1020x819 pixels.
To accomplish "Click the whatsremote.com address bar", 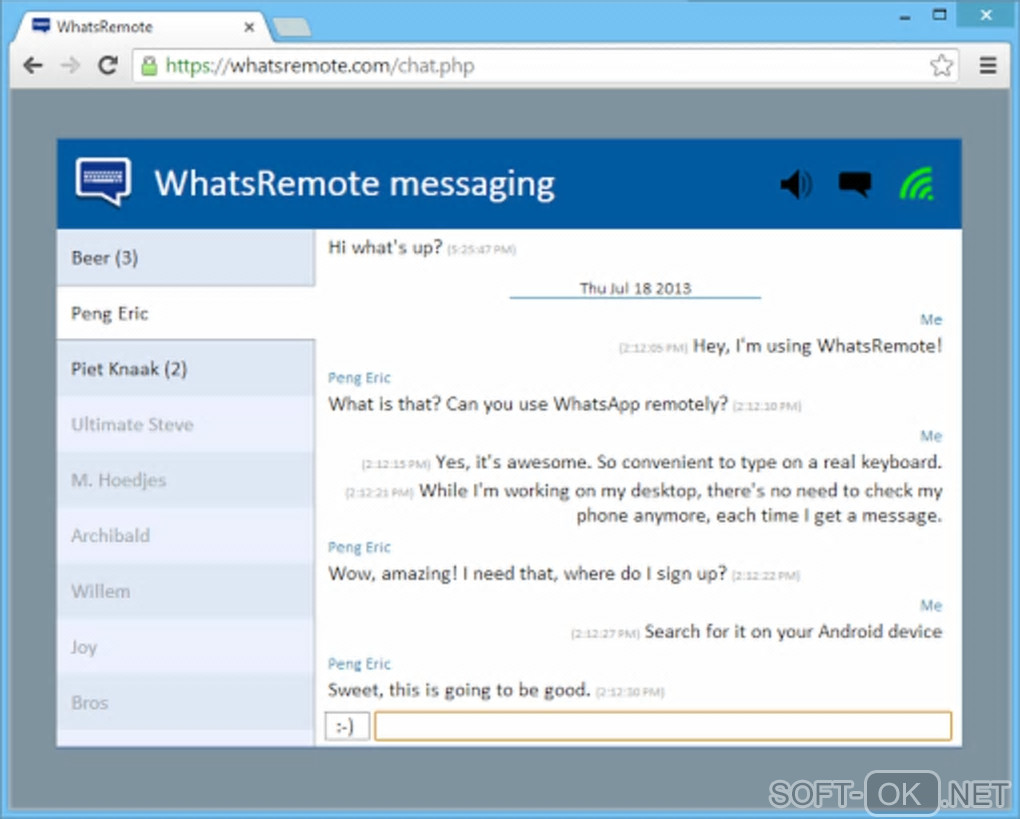I will (545, 66).
